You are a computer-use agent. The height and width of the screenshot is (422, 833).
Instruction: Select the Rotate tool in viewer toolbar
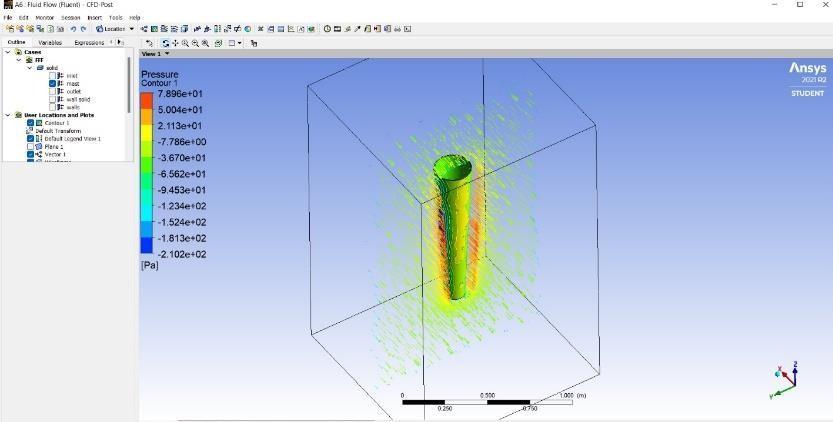coord(166,43)
